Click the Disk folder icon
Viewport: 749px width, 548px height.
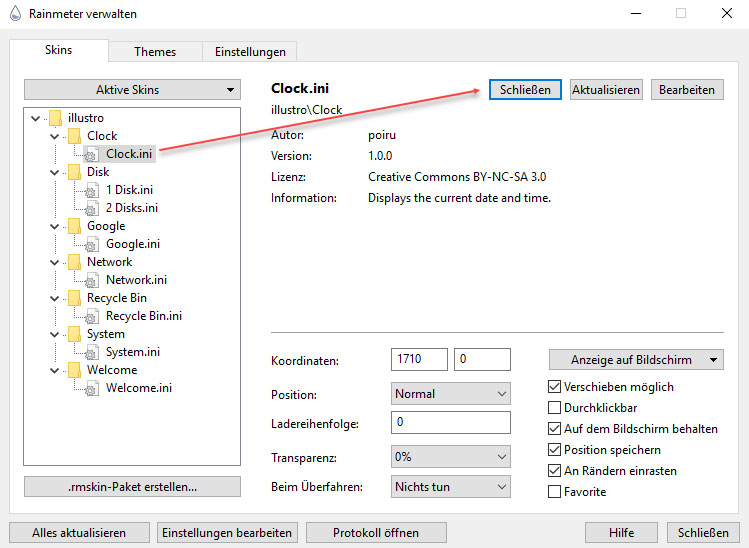[75, 172]
